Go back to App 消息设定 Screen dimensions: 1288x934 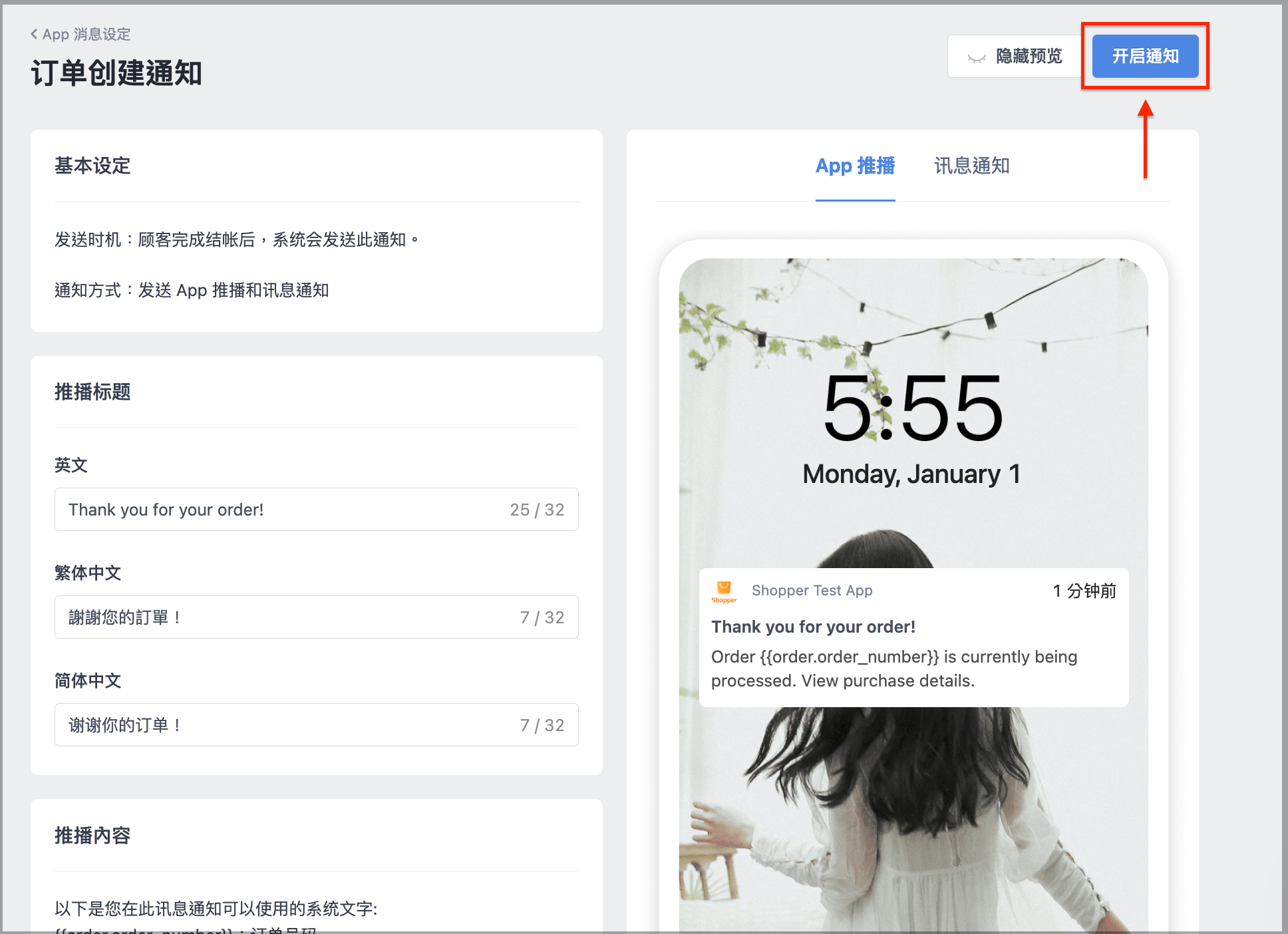click(80, 34)
